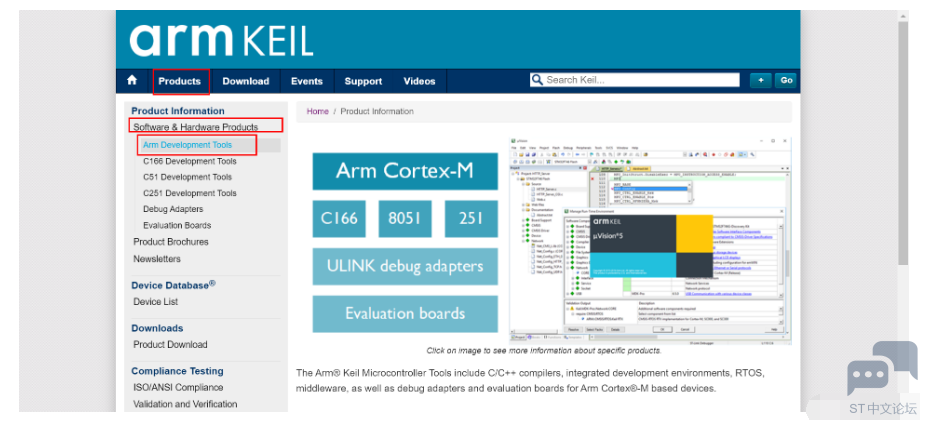Click the Arm Cortex-M tile
This screenshot has width=926, height=424.
coord(405,171)
